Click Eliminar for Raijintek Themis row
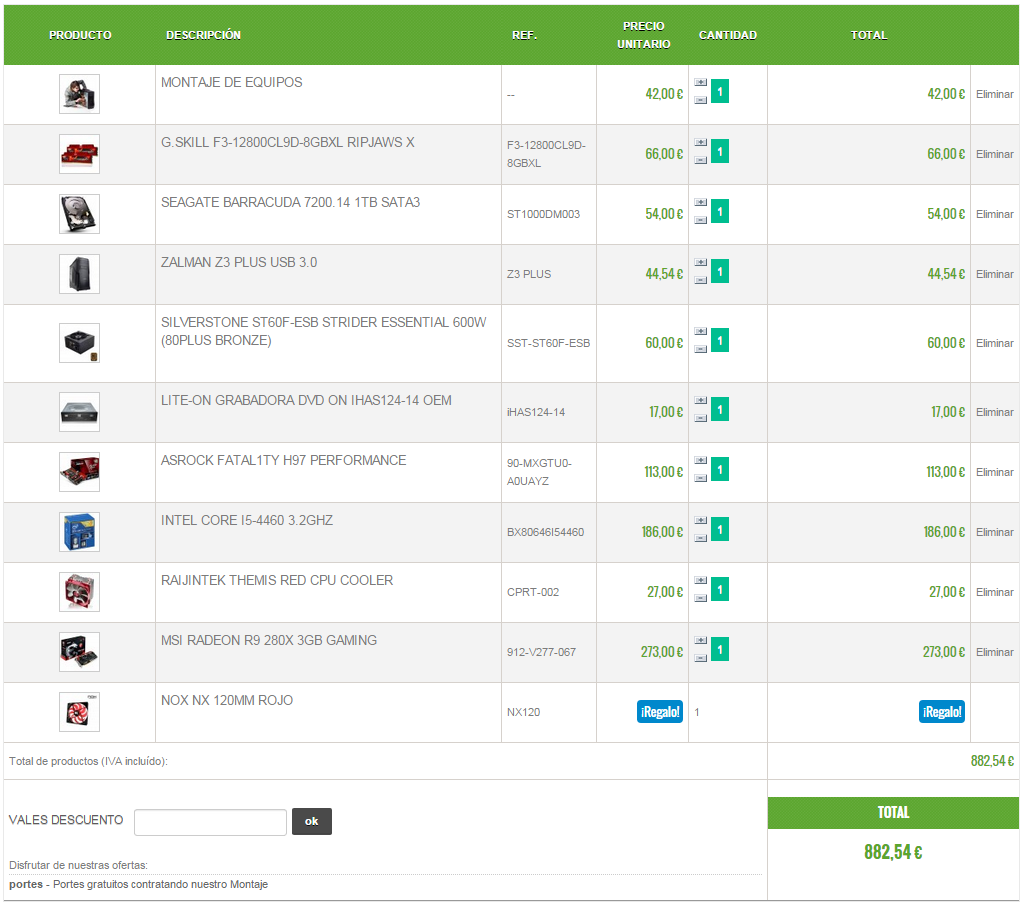1025x905 pixels. tap(995, 593)
